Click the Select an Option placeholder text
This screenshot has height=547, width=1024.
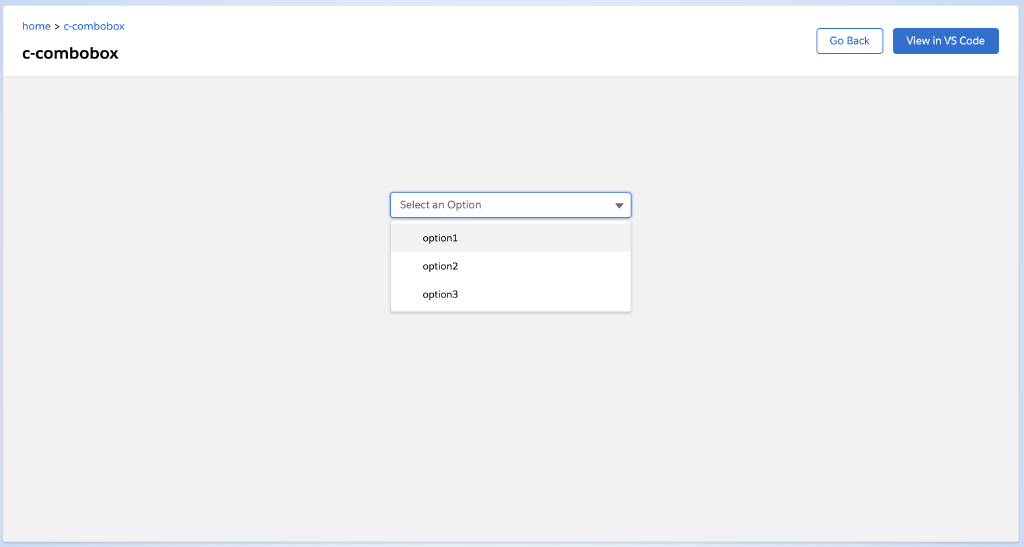441,205
